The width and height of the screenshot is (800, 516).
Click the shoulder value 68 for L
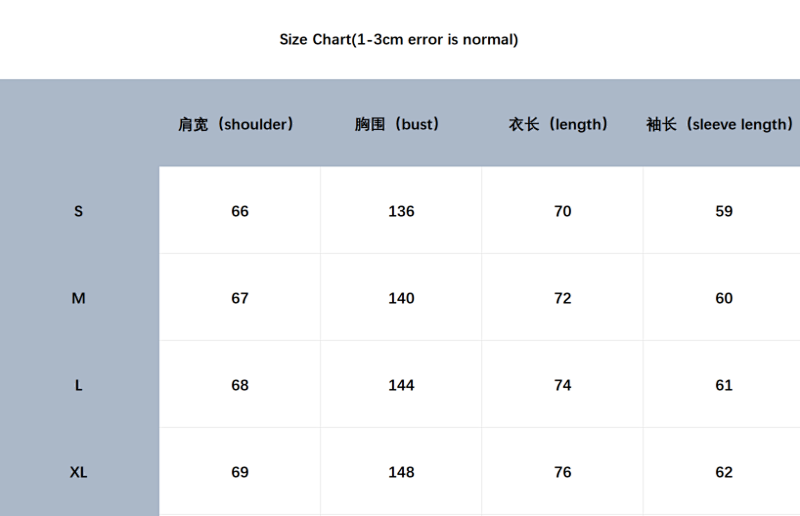pos(240,385)
